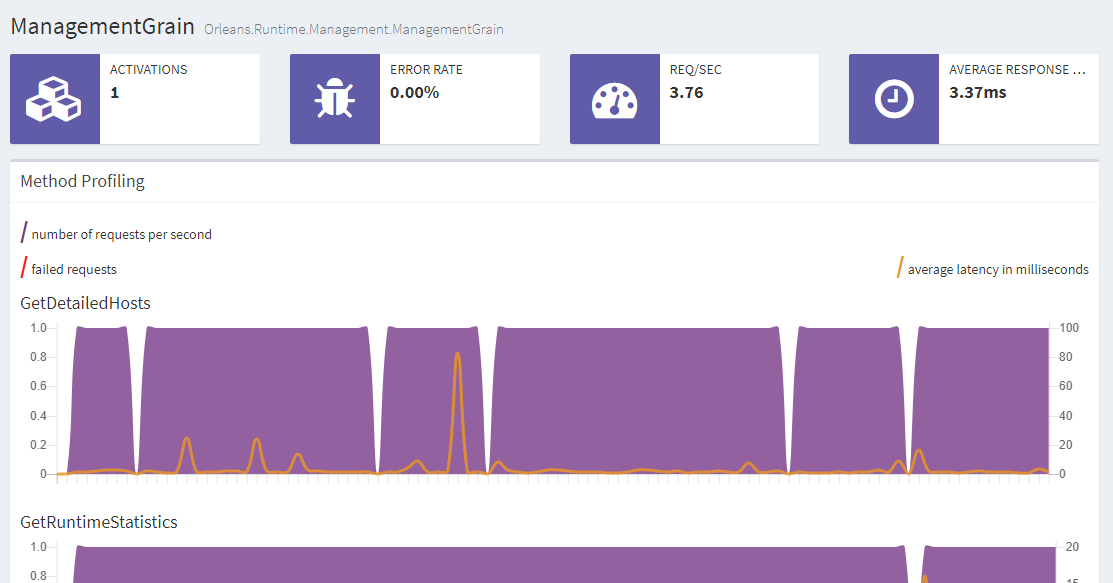Viewport: 1113px width, 583px height.
Task: Click the tallest latency spike in GetDetailedHosts chart
Action: (x=457, y=355)
